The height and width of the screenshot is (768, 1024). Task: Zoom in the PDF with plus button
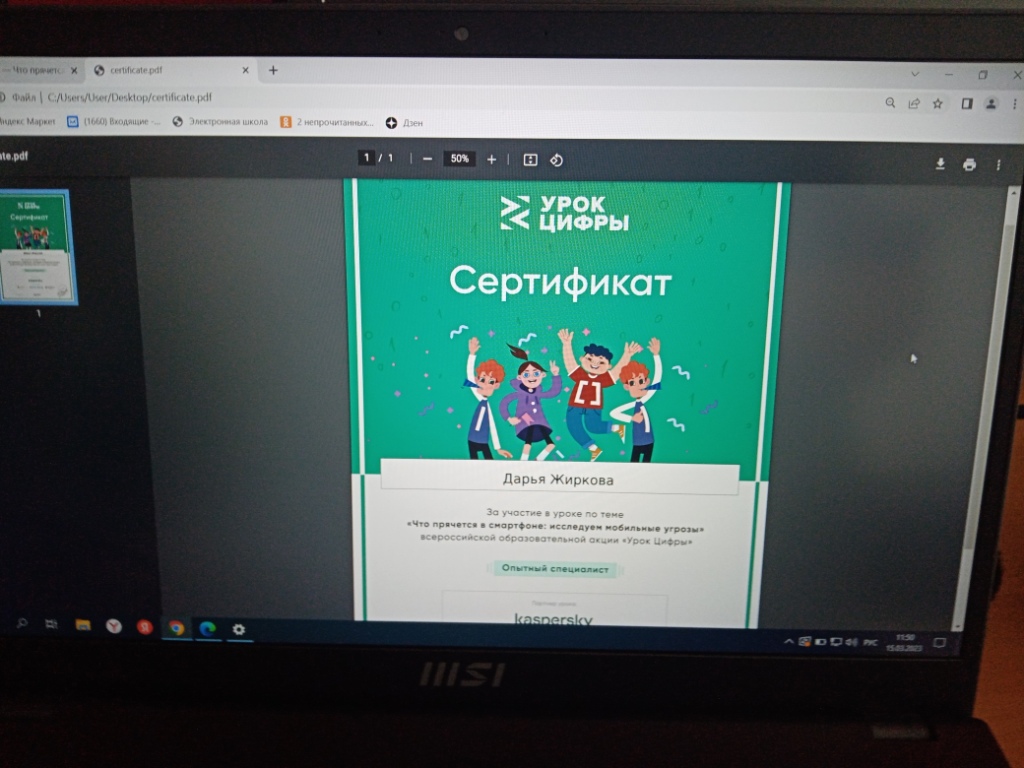tap(492, 159)
